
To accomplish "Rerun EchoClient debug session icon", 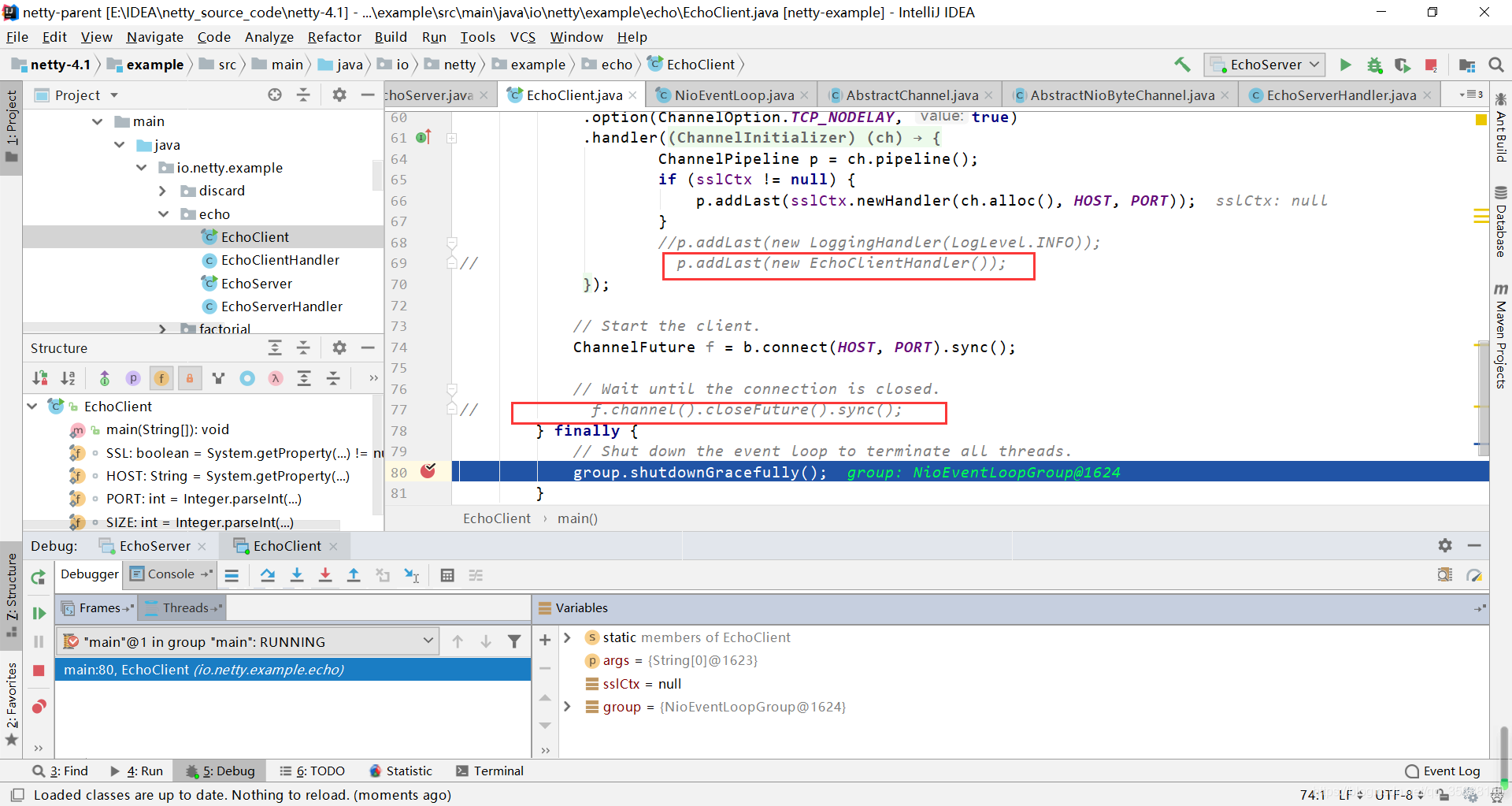I will [38, 577].
